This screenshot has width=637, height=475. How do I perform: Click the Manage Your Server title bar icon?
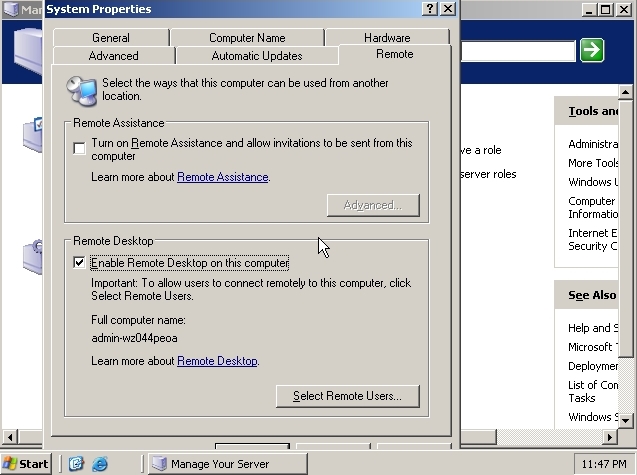click(x=11, y=9)
